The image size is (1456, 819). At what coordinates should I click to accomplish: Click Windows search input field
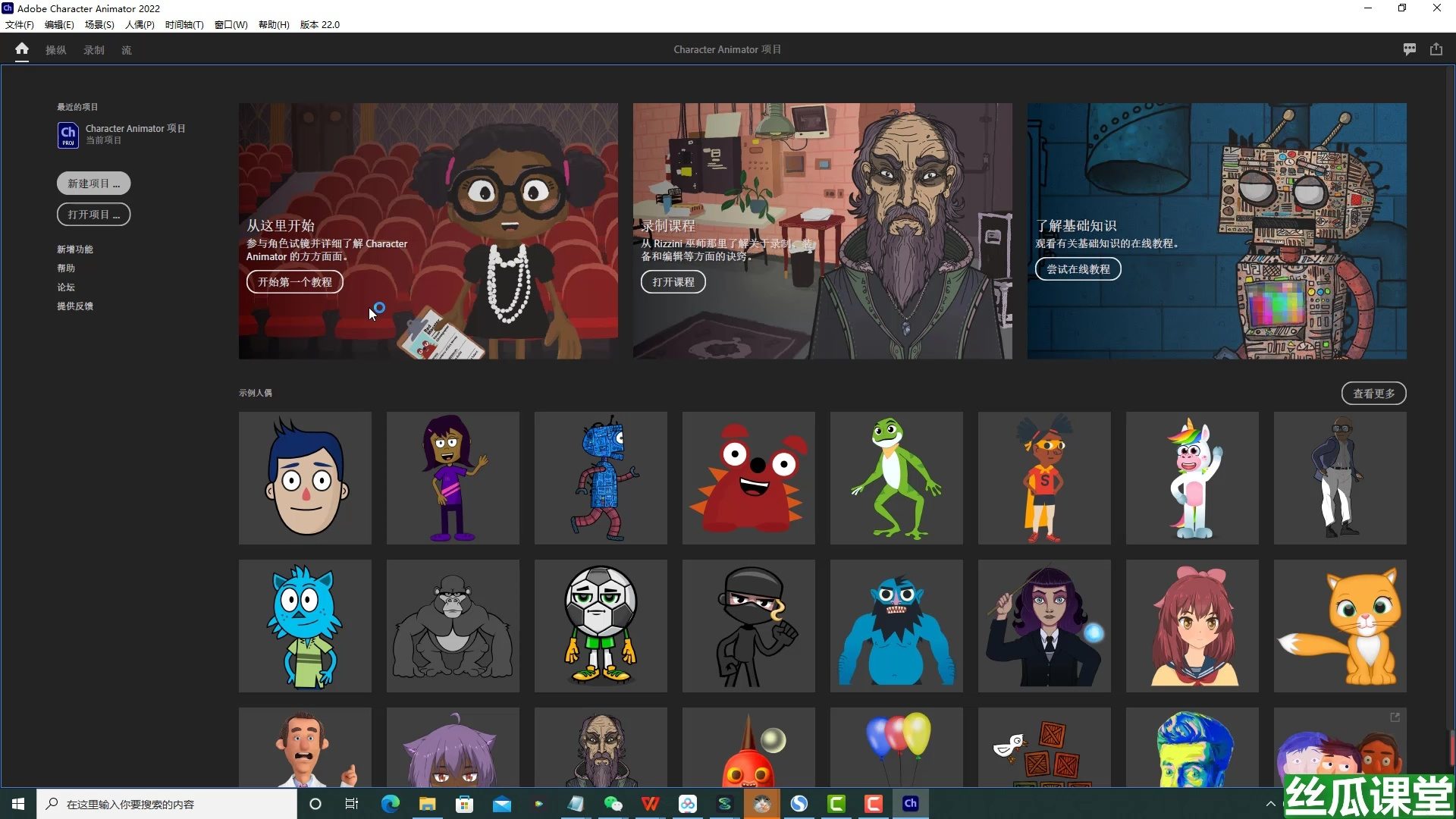[x=167, y=804]
